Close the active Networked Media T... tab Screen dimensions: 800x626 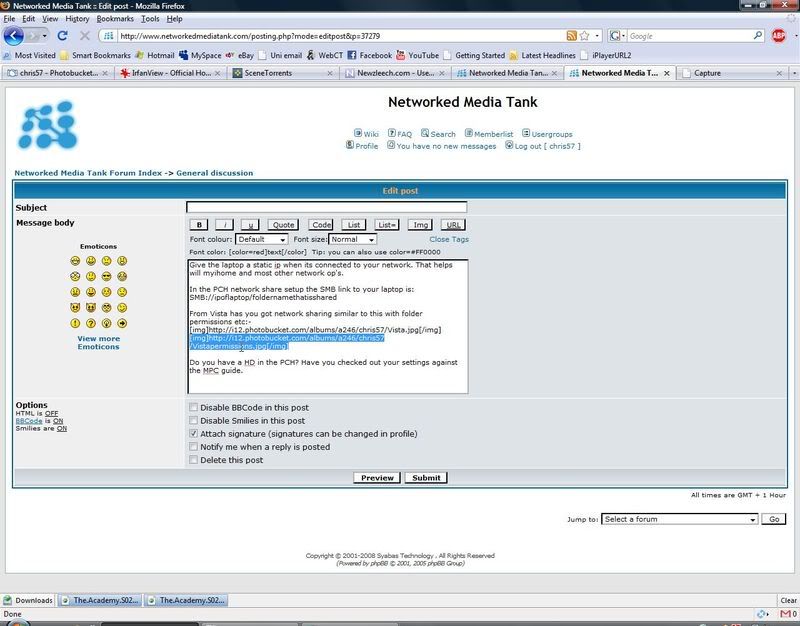[666, 73]
